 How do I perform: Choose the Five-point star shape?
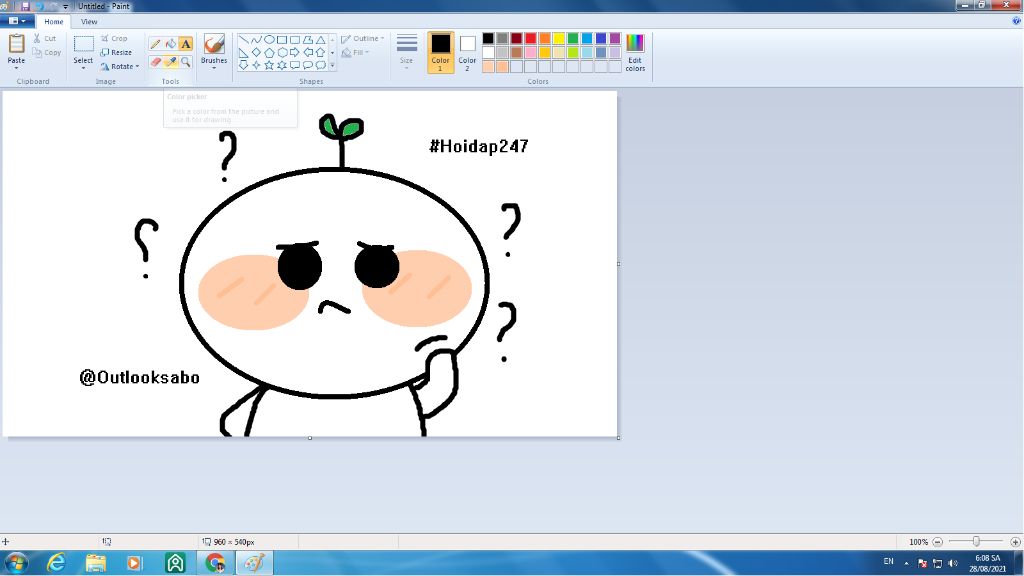269,65
